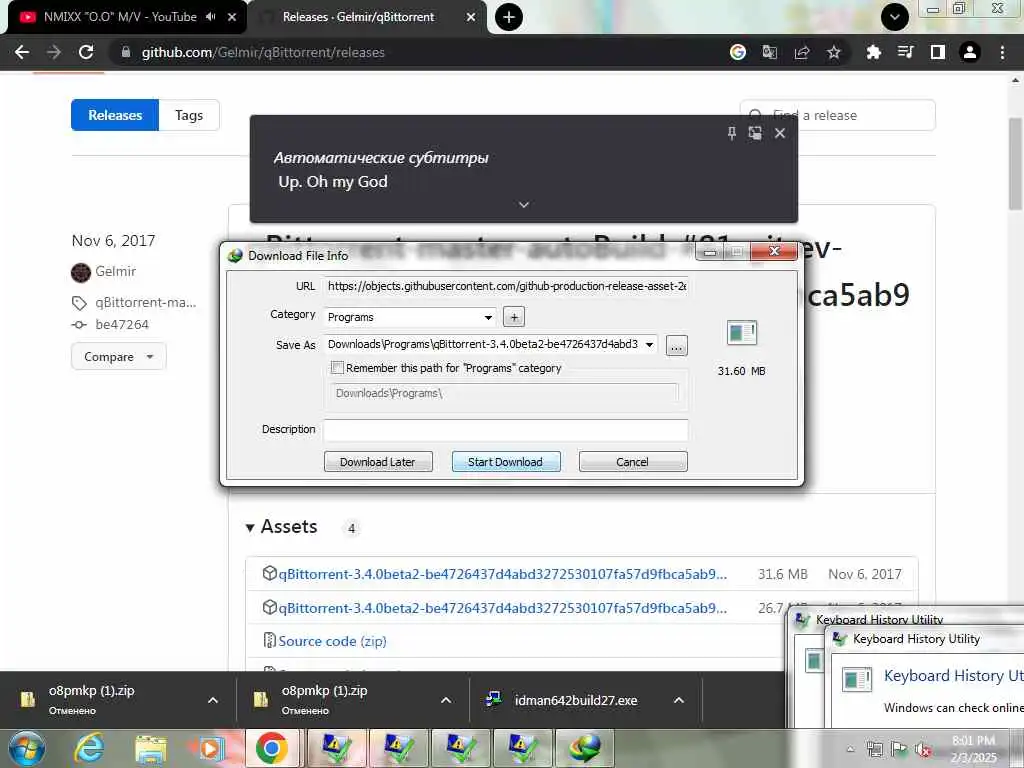Click the Internet Download Manager taskbar icon
This screenshot has height=768, width=1024.
(584, 748)
